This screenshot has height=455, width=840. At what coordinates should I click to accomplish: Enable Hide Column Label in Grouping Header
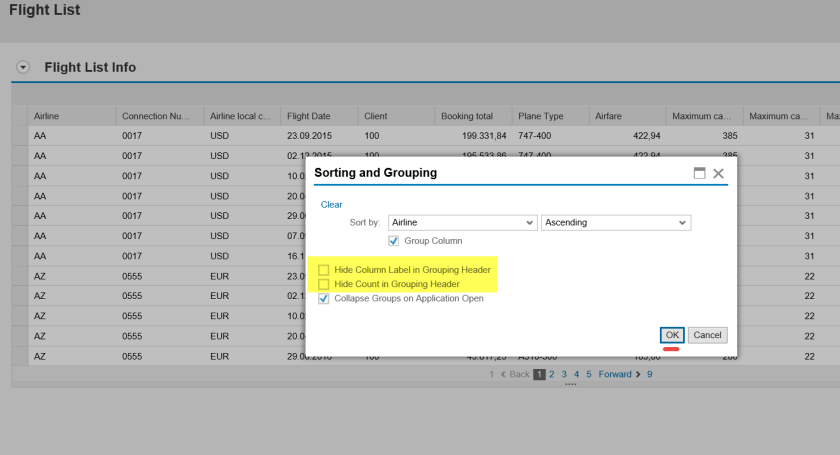click(324, 270)
